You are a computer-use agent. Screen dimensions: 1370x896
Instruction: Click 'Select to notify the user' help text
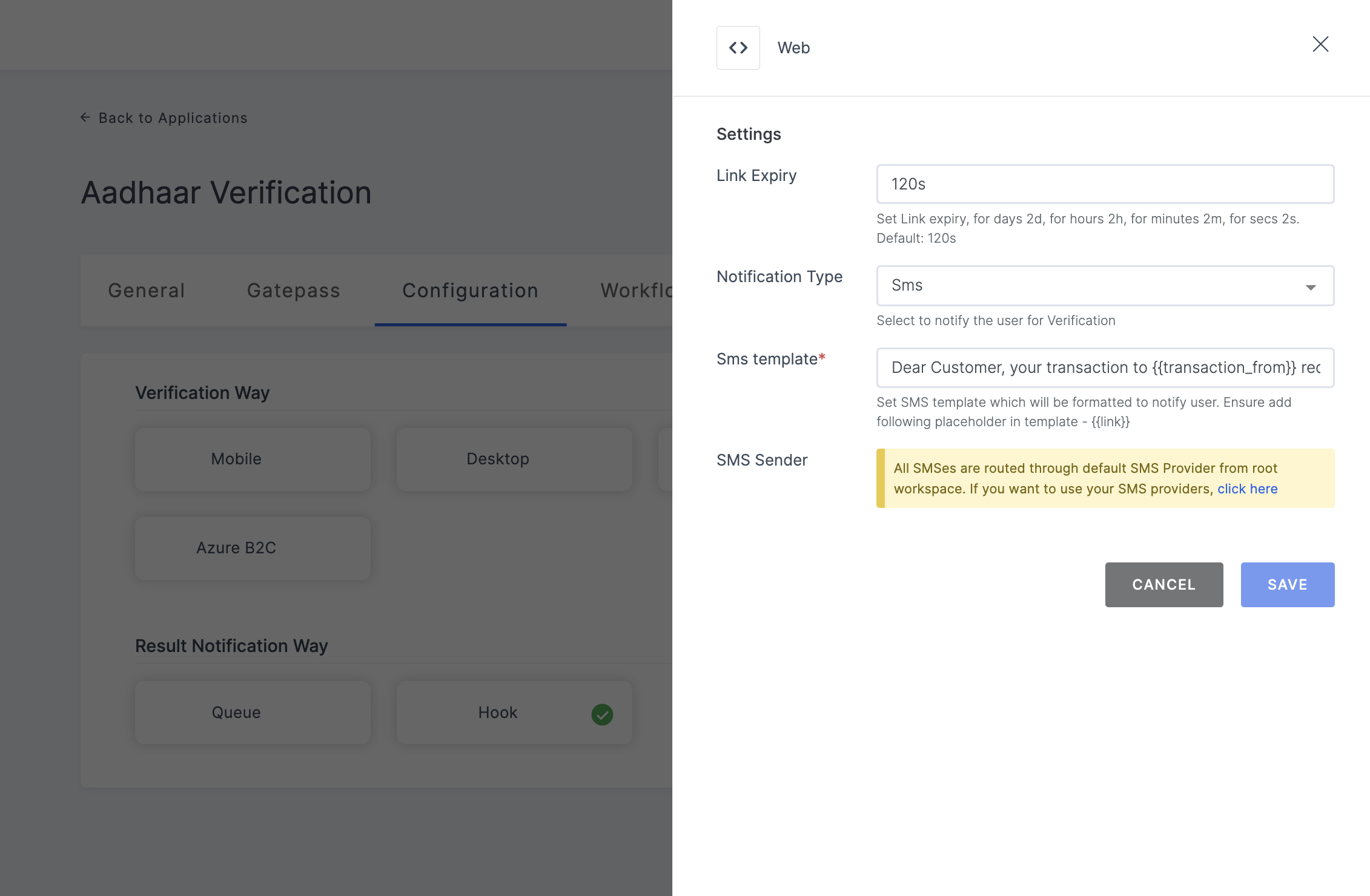tap(996, 320)
